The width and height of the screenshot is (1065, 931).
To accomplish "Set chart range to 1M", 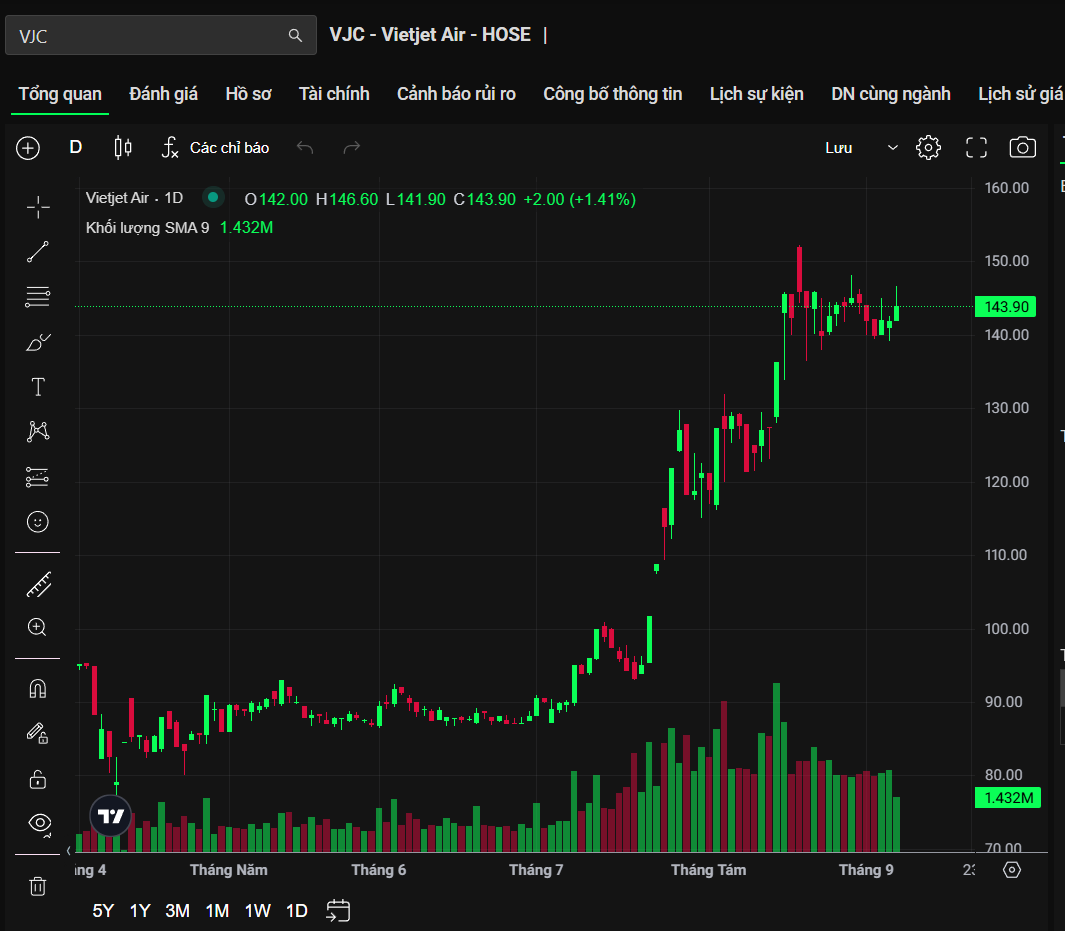I will [x=217, y=911].
